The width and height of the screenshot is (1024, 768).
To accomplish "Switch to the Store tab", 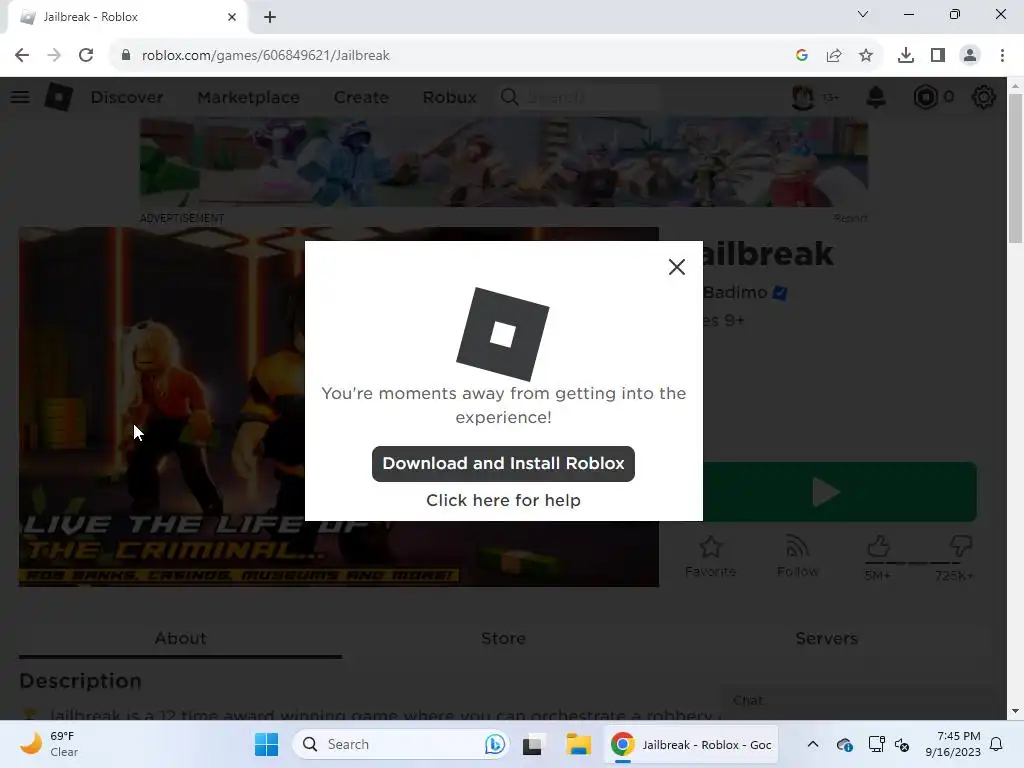I will pyautogui.click(x=503, y=638).
